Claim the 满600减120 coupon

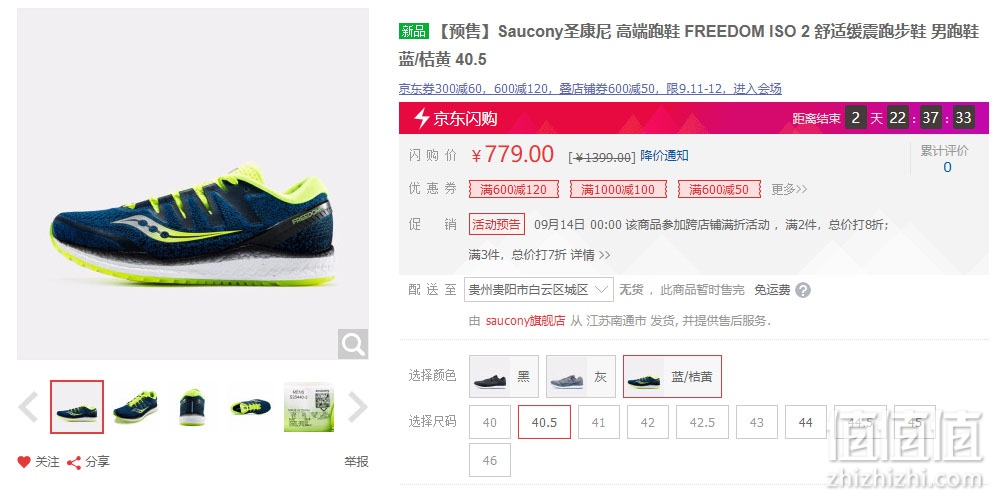[513, 189]
